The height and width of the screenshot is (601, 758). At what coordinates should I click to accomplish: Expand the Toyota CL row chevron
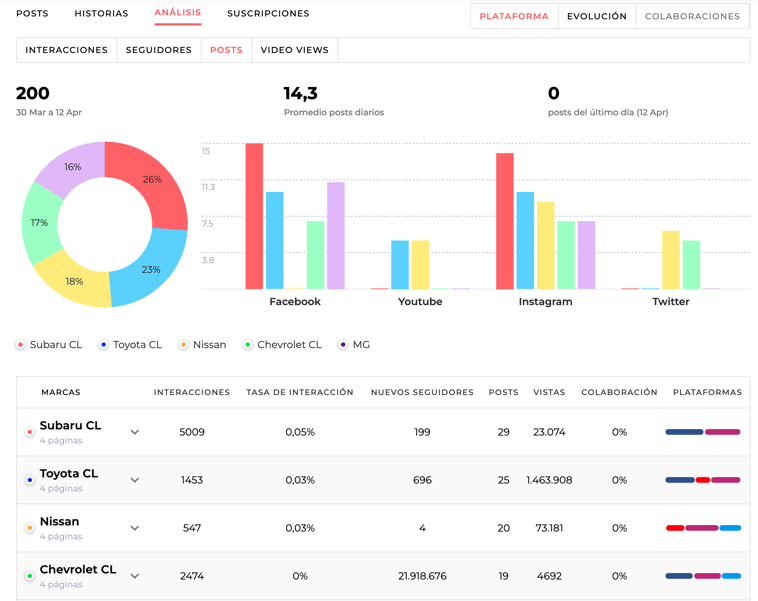(135, 480)
